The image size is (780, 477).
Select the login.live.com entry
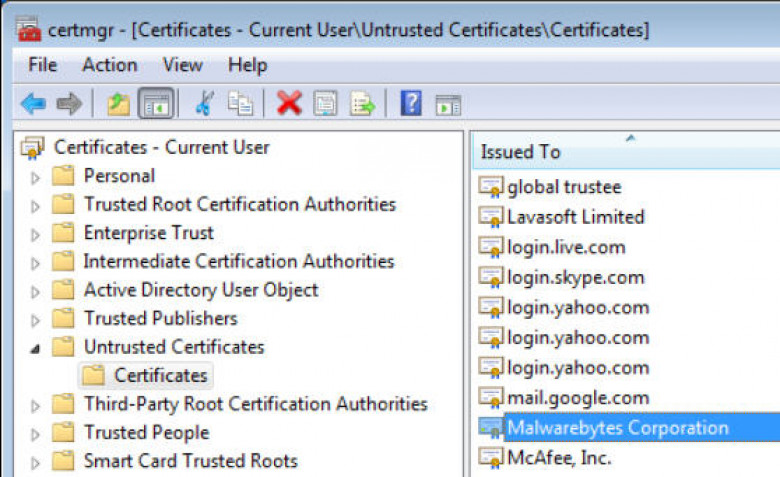pos(566,247)
